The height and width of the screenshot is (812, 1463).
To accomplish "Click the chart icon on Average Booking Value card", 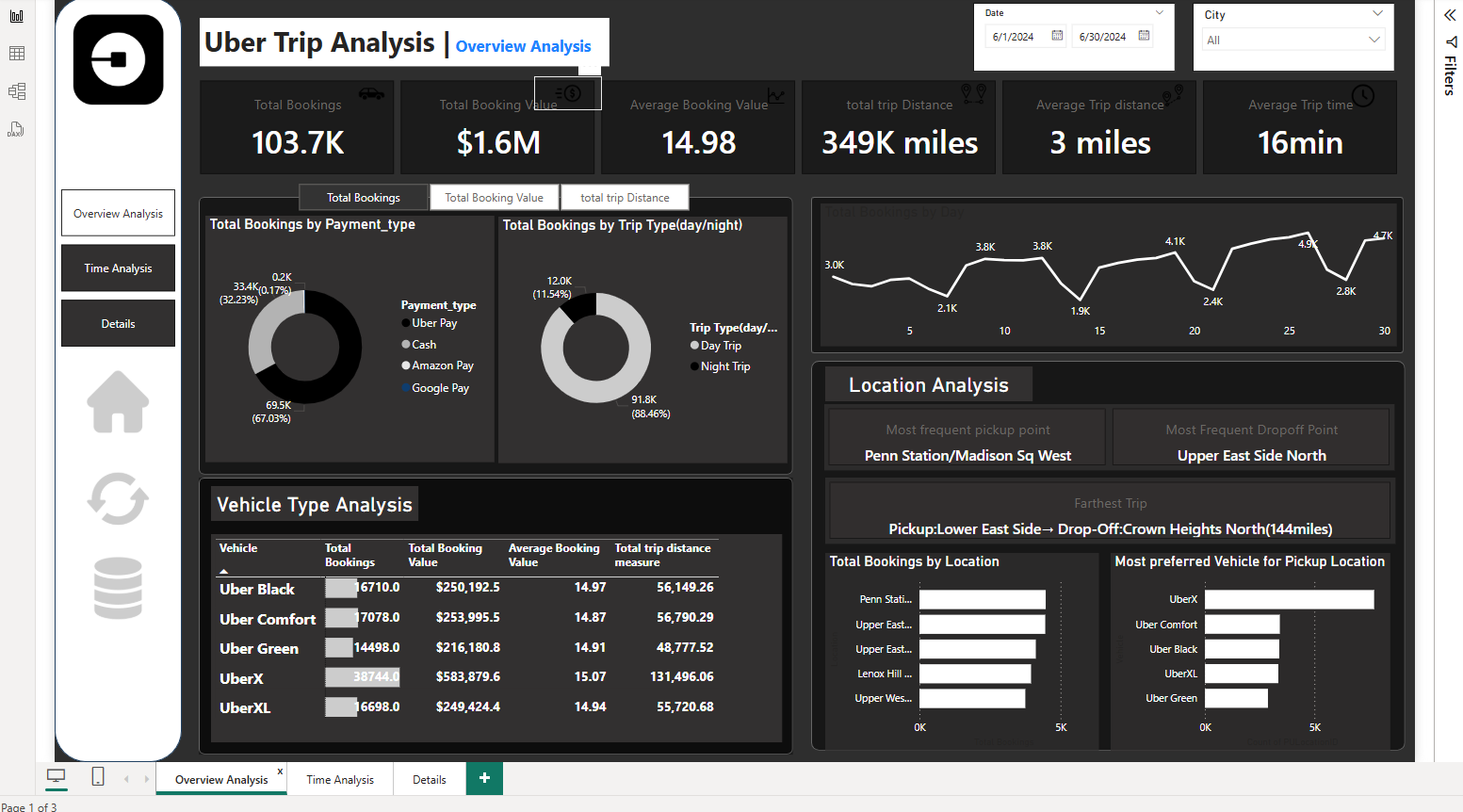I will pyautogui.click(x=776, y=95).
